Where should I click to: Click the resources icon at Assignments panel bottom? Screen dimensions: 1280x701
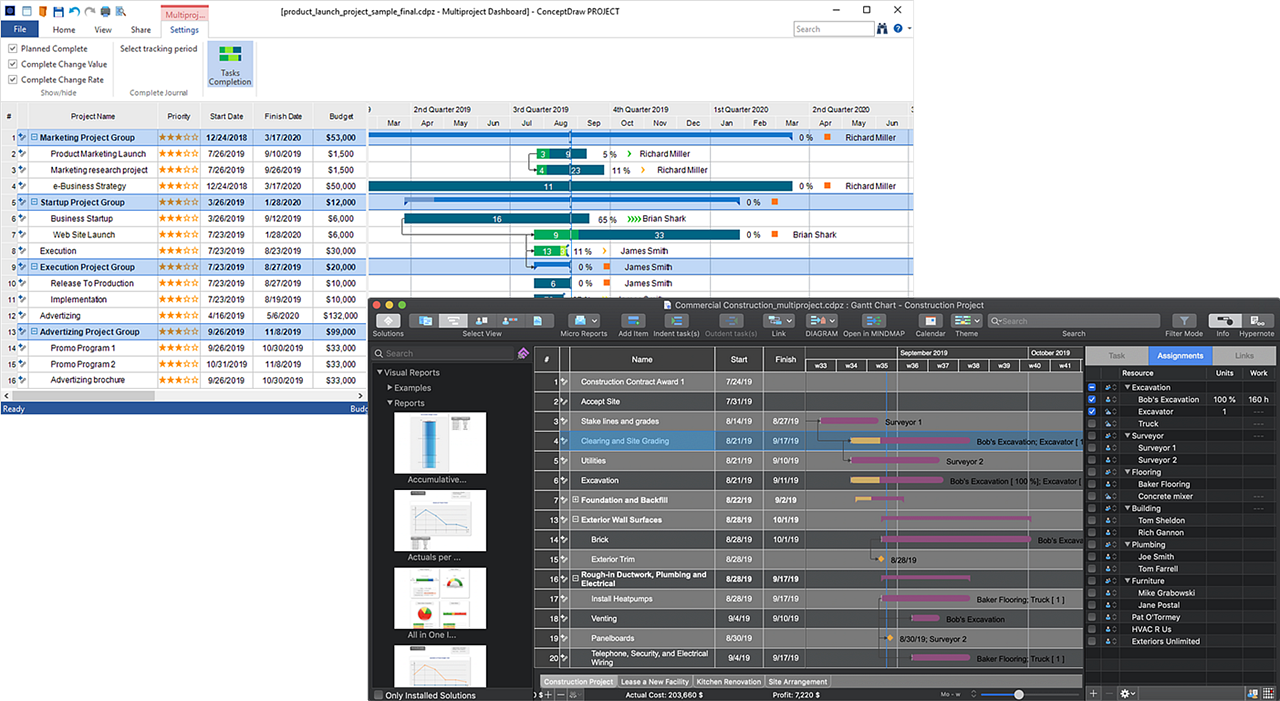coord(1253,693)
